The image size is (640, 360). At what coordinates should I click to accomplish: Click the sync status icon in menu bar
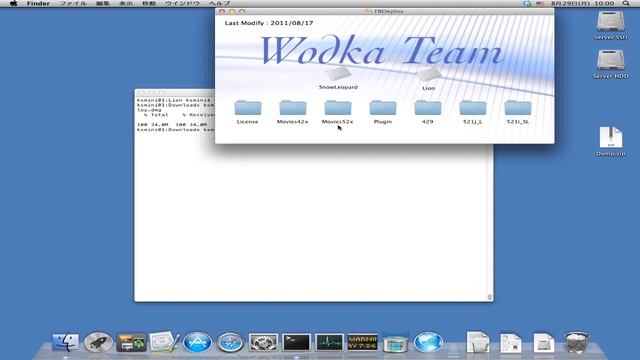pos(527,3)
